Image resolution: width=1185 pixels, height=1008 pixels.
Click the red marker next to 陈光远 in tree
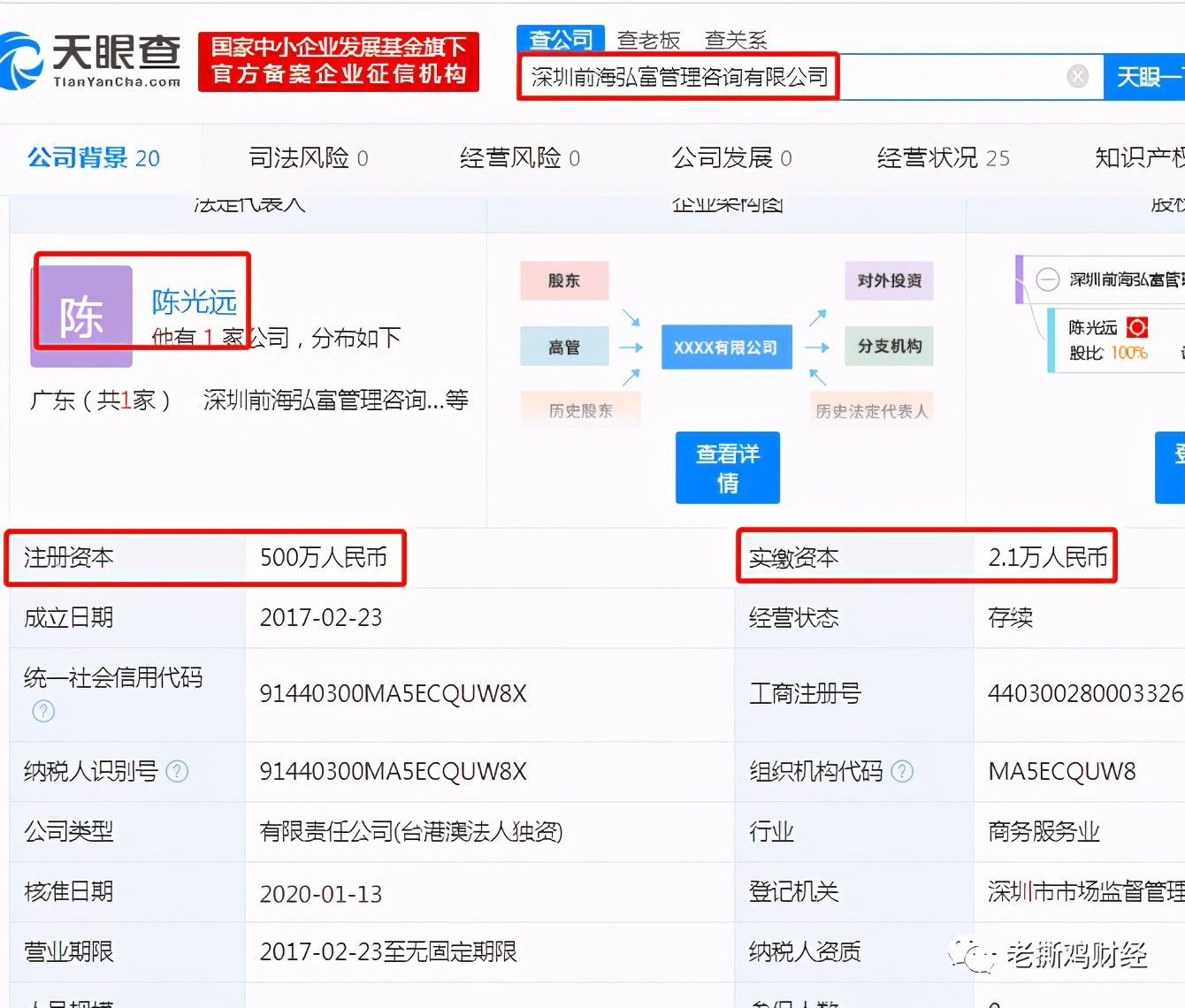(x=1137, y=327)
